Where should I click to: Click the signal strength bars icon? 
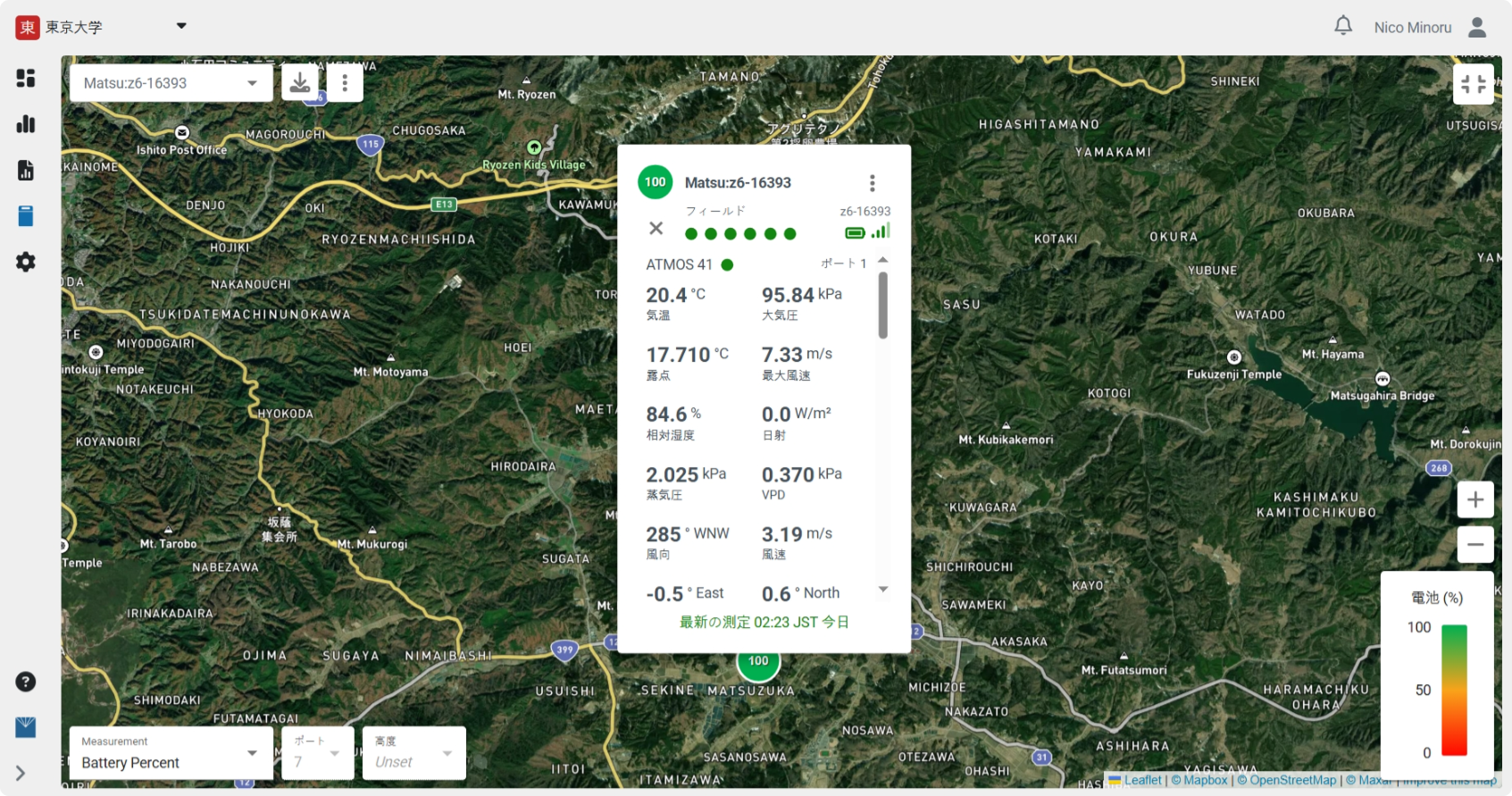pyautogui.click(x=881, y=230)
